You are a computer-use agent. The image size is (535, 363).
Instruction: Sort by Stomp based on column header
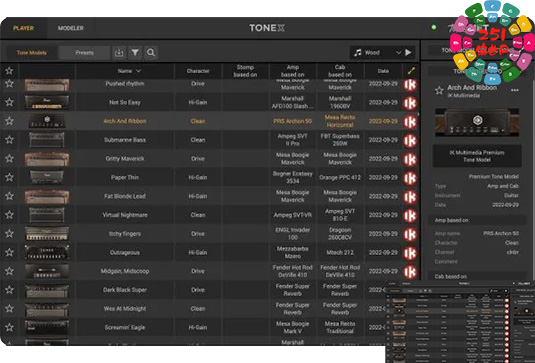(245, 71)
